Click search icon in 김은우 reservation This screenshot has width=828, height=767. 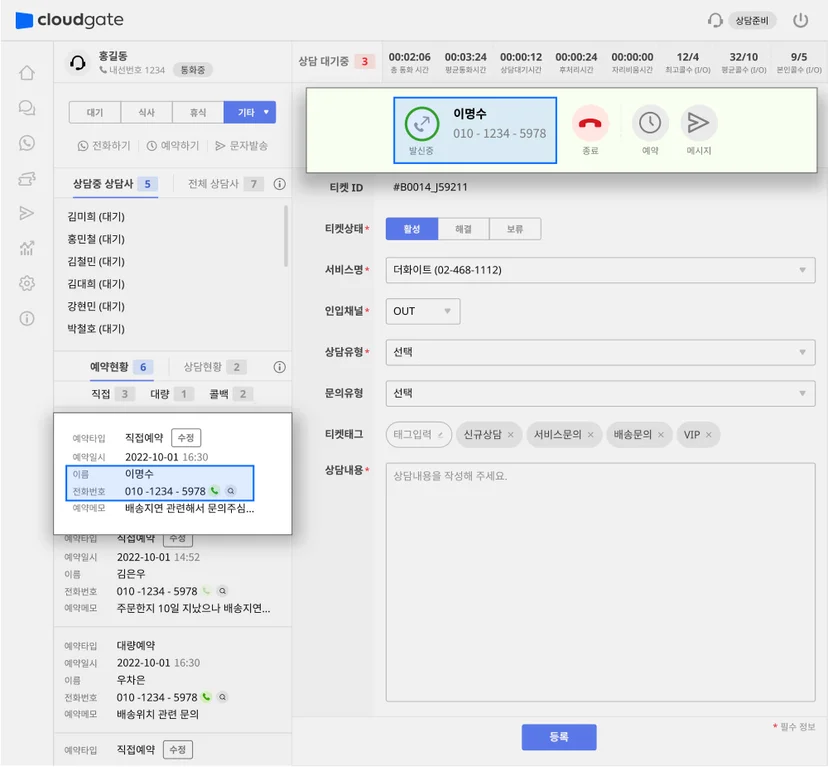click(222, 591)
